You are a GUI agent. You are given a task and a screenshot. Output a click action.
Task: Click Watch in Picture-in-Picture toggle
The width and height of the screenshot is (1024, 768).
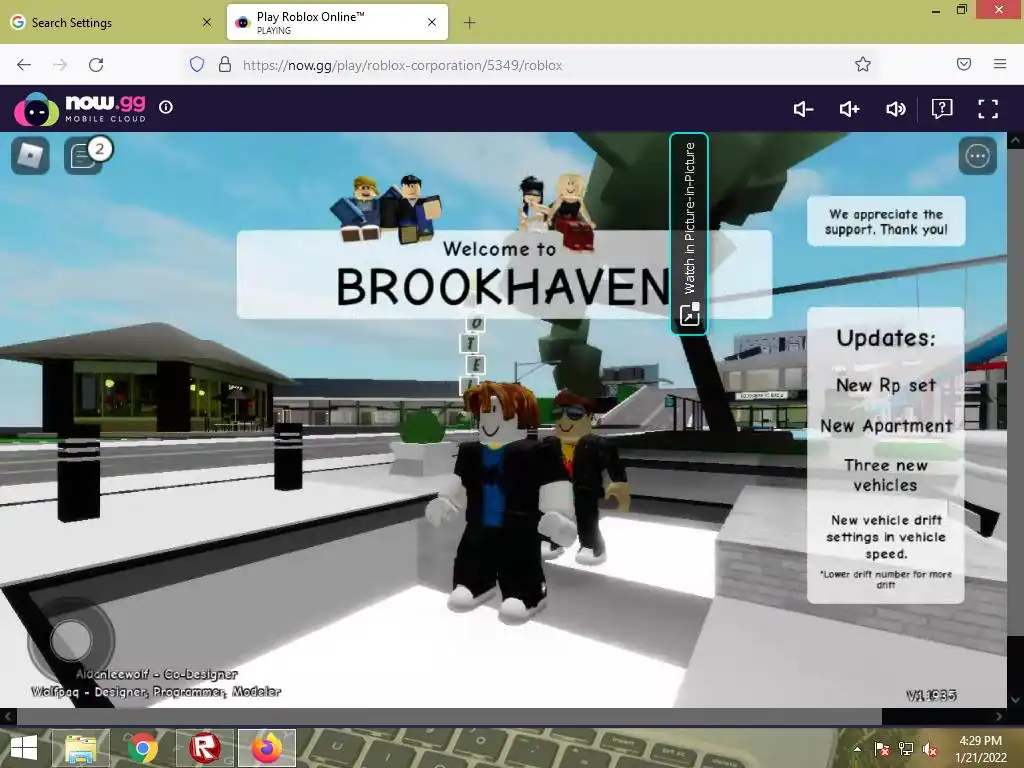pos(689,234)
